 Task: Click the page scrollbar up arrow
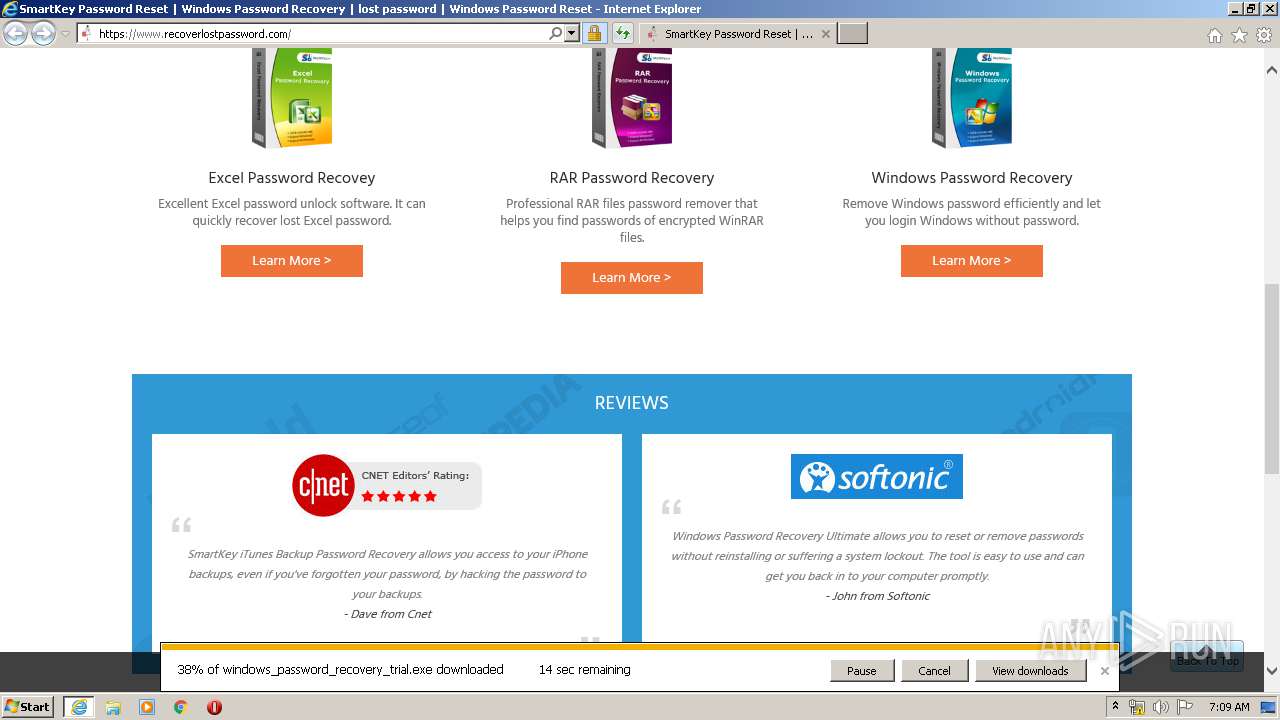(1272, 70)
